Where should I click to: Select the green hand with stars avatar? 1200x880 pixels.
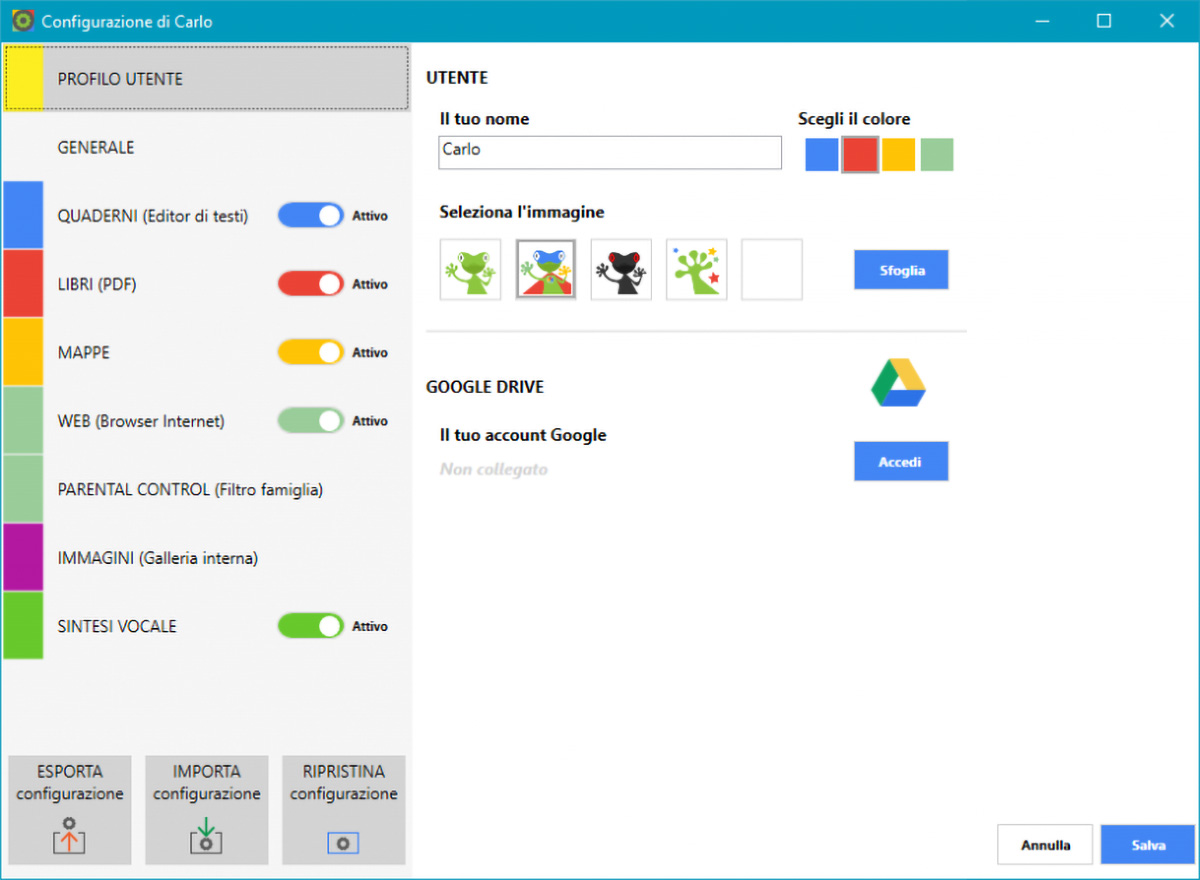point(697,269)
